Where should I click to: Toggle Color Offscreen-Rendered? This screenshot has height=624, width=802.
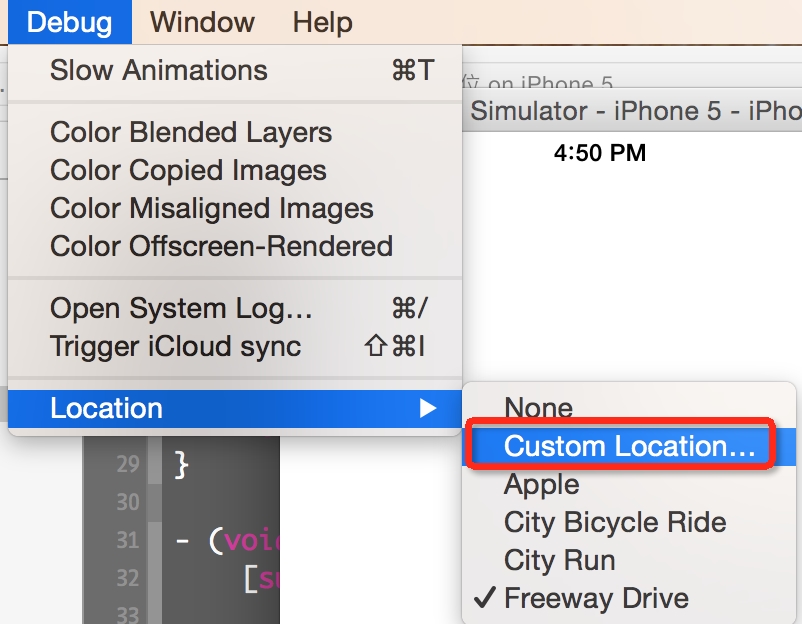click(x=235, y=246)
